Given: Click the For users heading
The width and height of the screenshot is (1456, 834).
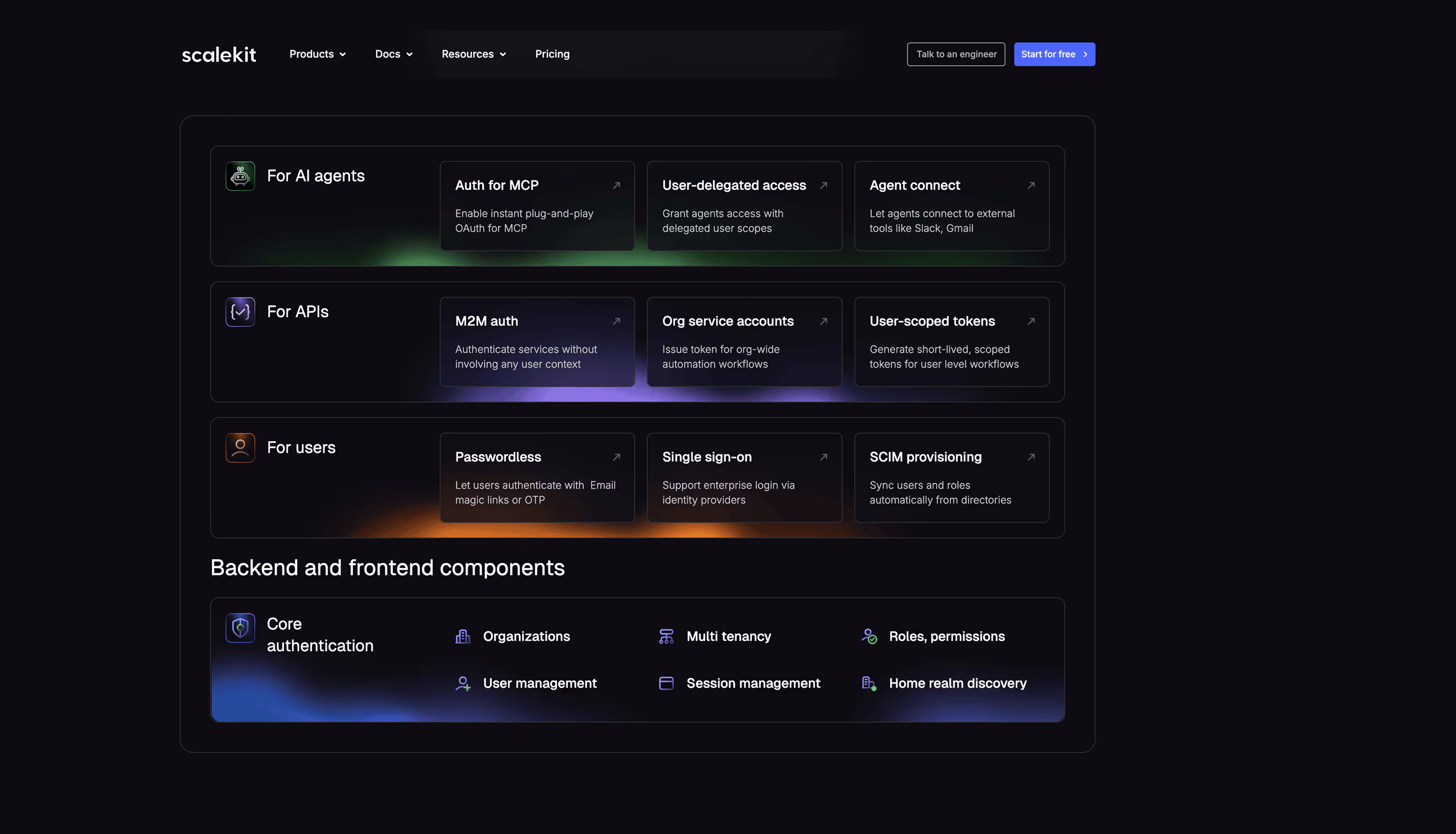Looking at the screenshot, I should (x=301, y=447).
